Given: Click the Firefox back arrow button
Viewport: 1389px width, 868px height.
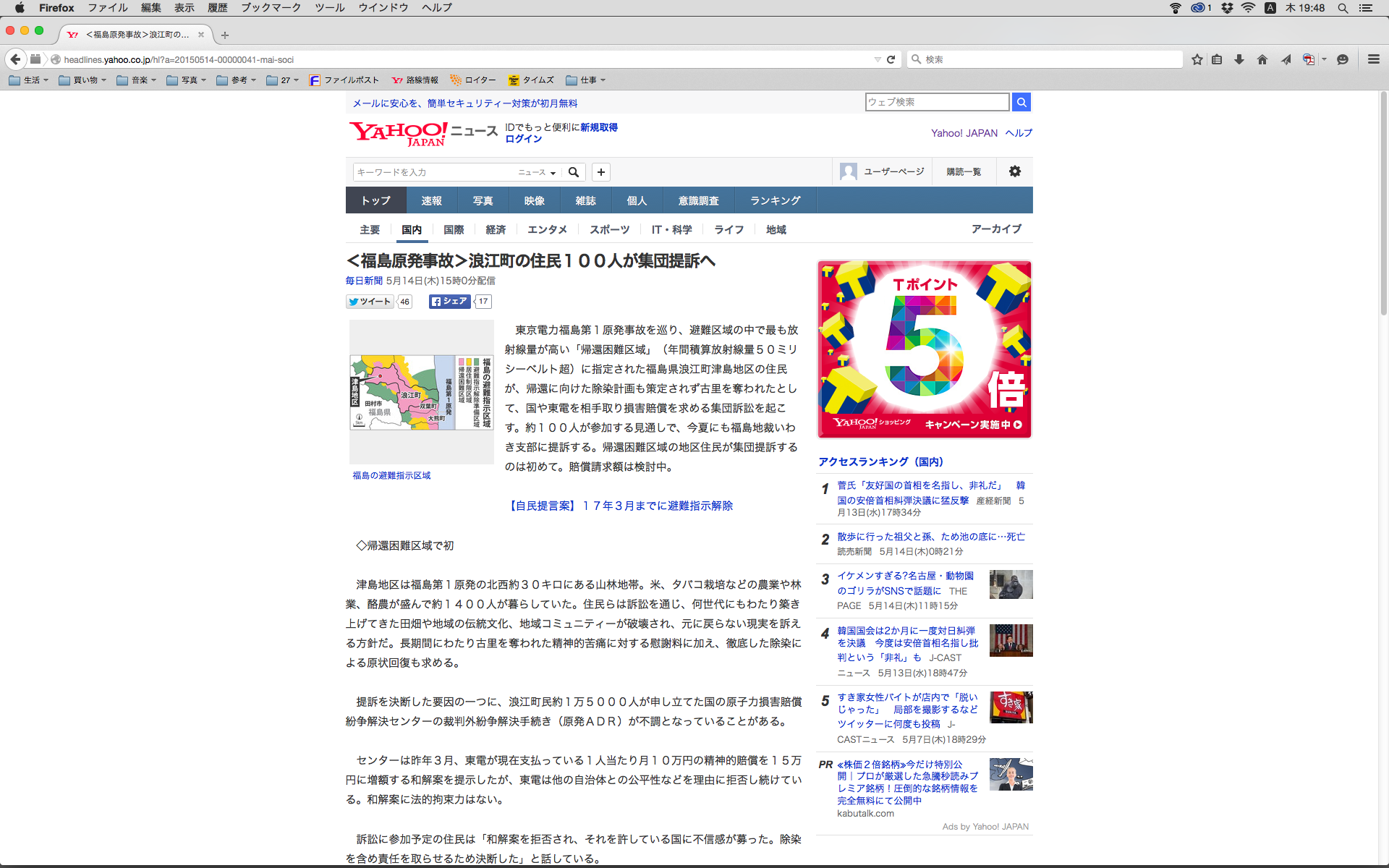Looking at the screenshot, I should point(15,59).
